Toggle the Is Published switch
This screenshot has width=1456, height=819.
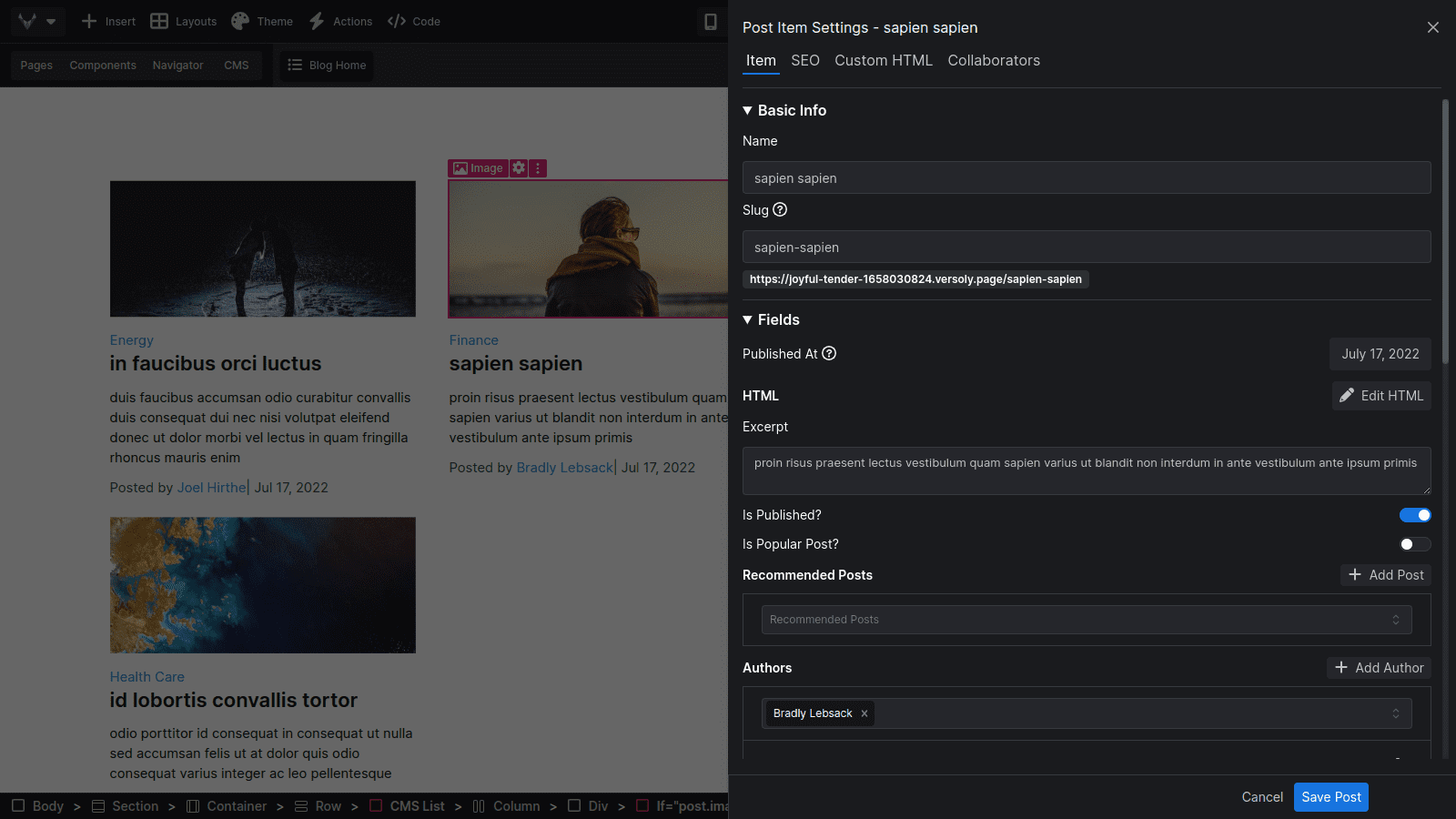coord(1415,515)
